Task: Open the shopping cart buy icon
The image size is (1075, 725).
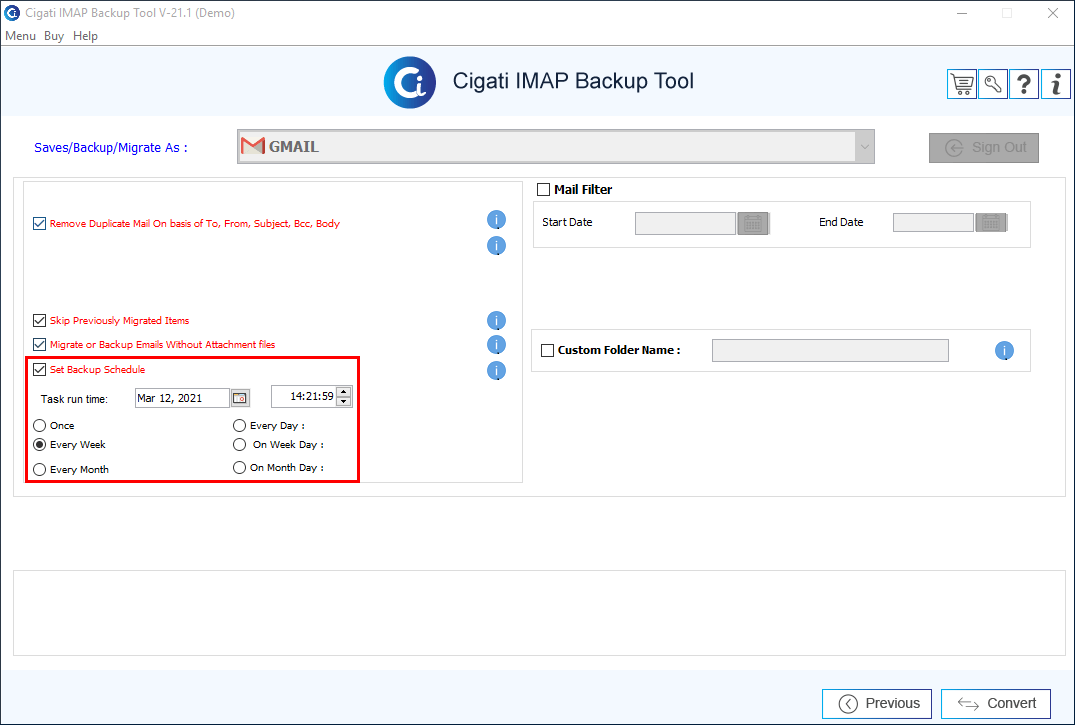Action: coord(962,84)
